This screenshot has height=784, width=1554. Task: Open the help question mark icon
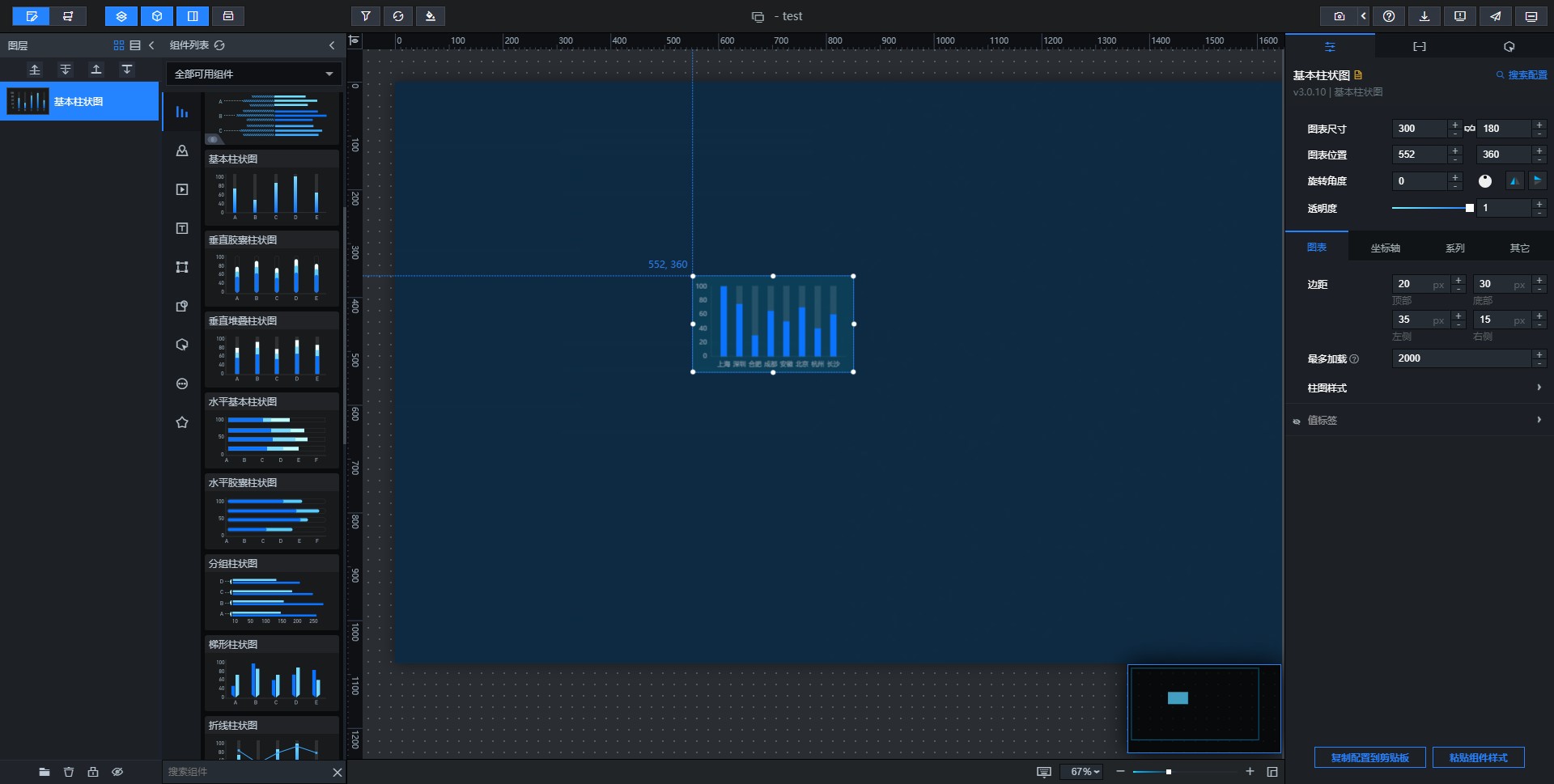point(1389,16)
